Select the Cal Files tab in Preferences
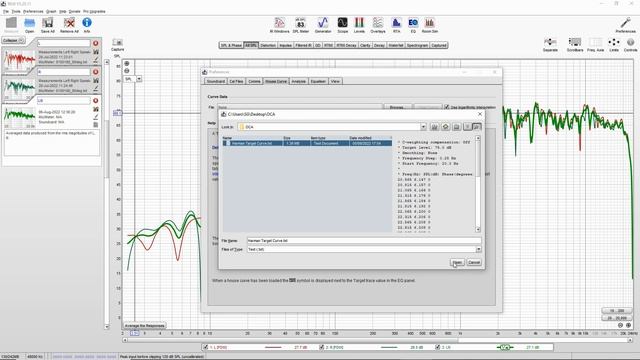 click(x=236, y=81)
